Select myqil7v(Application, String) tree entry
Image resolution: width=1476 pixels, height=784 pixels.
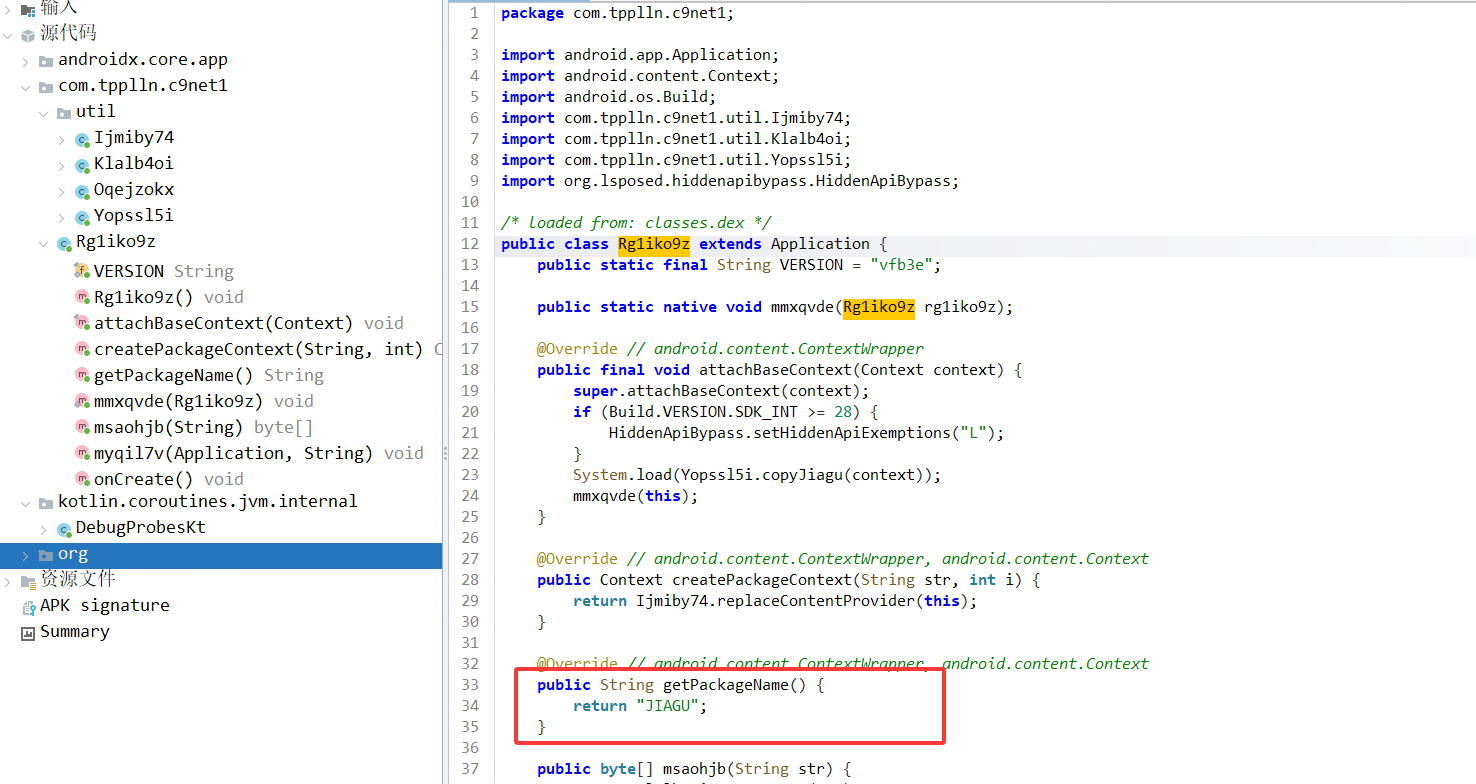coord(259,453)
